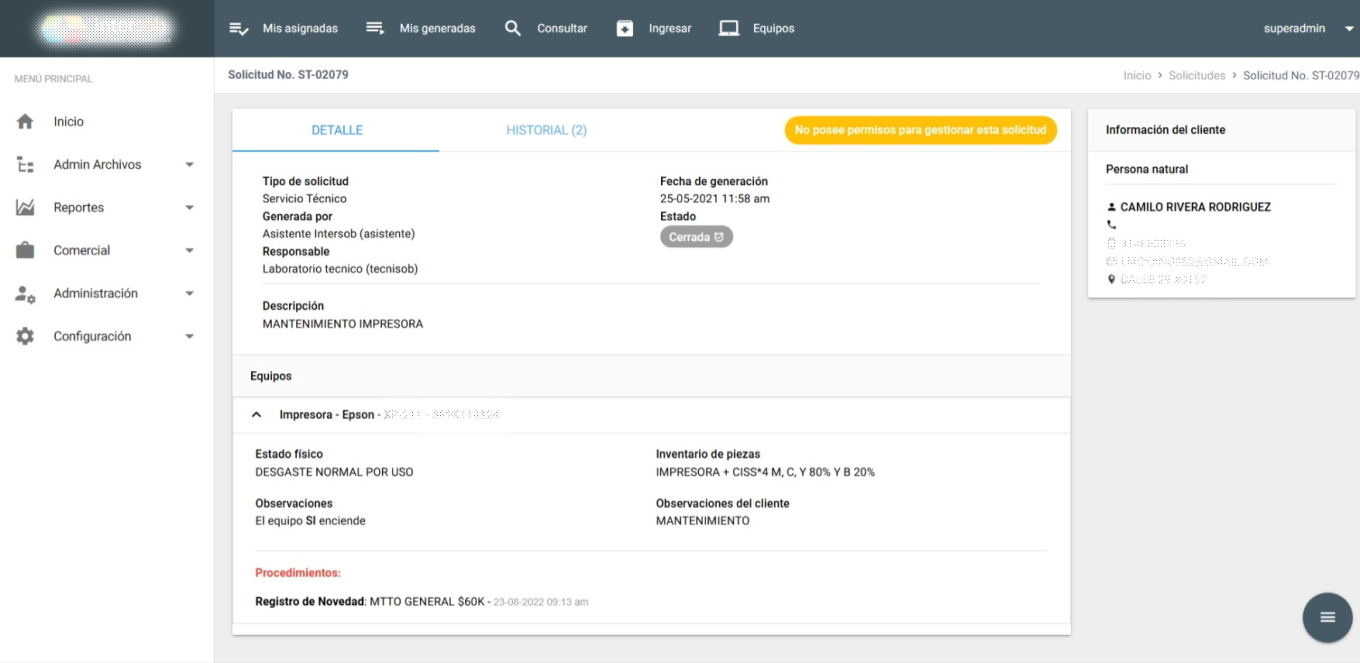Click the Equipos laptop icon
The height and width of the screenshot is (663, 1360).
coord(729,28)
